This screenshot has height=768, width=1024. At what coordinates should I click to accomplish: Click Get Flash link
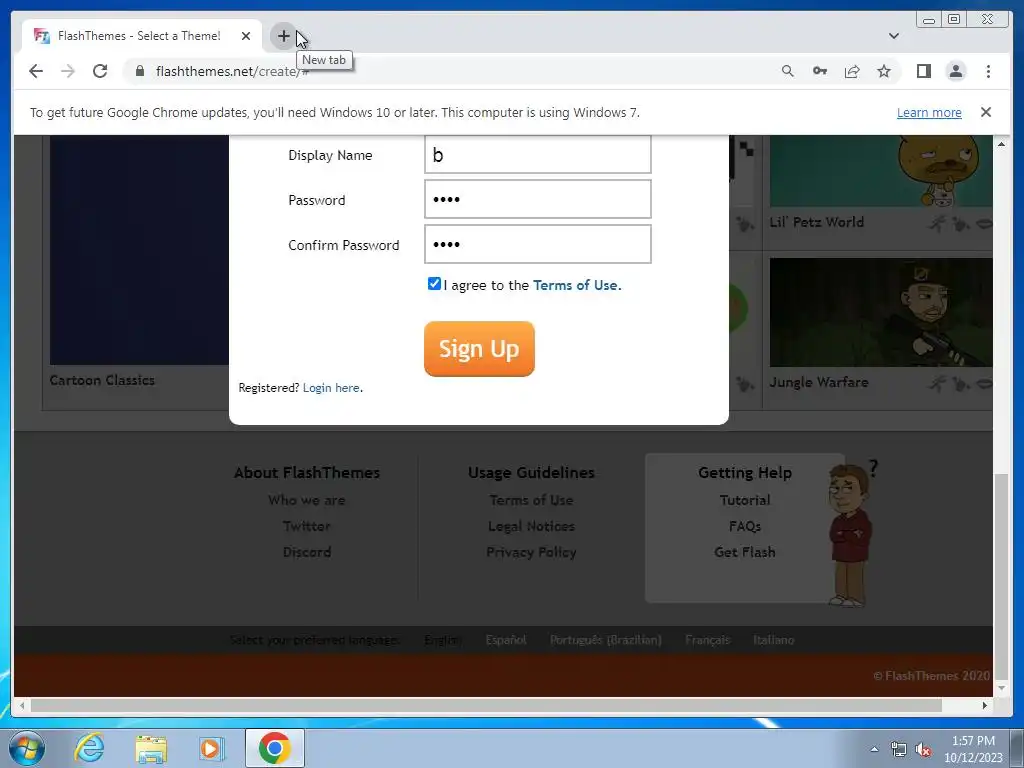(x=744, y=552)
